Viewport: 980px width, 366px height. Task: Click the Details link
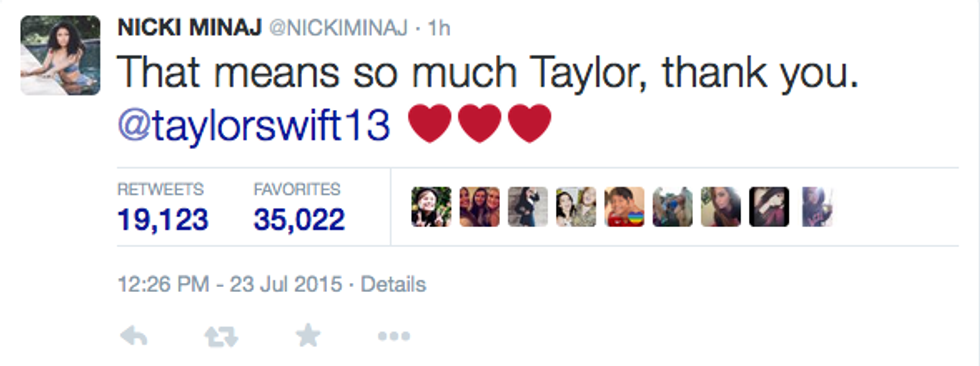394,285
